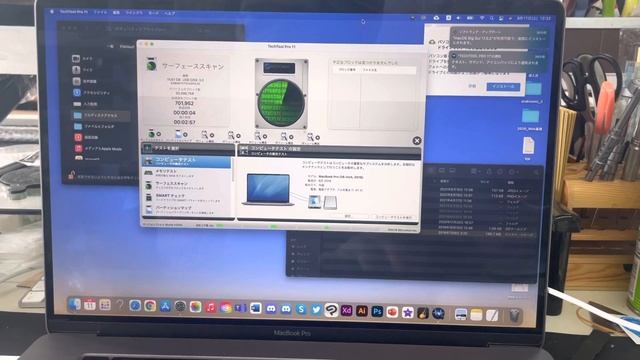This screenshot has width=640, height=360.
Task: Click the blue install button in the dialog
Action: pos(503,87)
